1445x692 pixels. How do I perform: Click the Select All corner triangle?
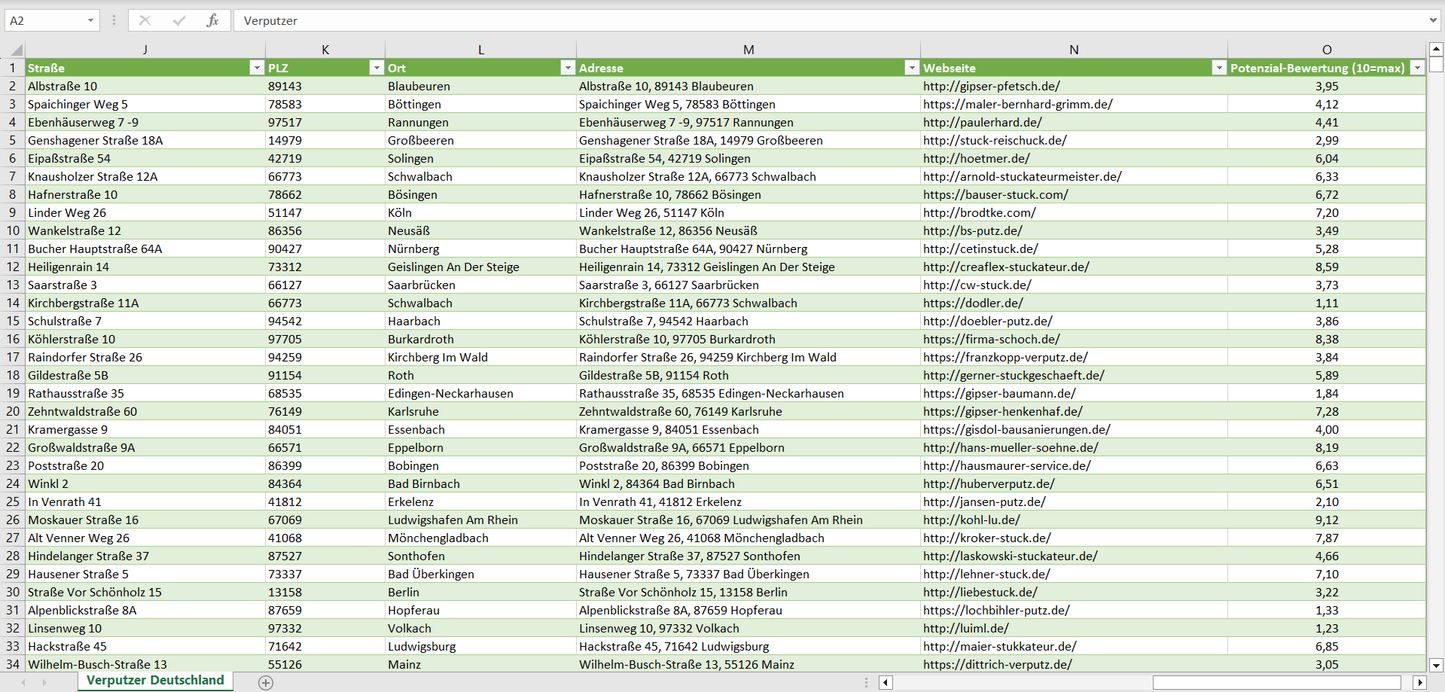tap(15, 50)
